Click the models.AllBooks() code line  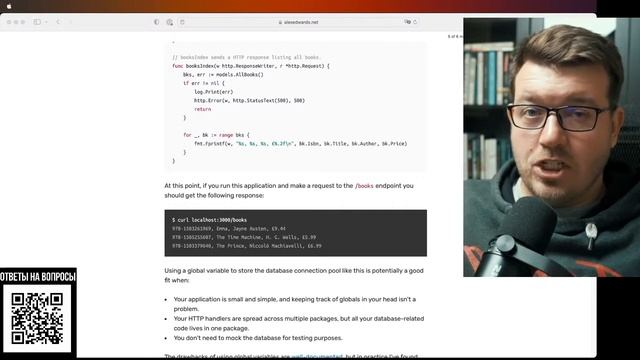click(x=223, y=75)
